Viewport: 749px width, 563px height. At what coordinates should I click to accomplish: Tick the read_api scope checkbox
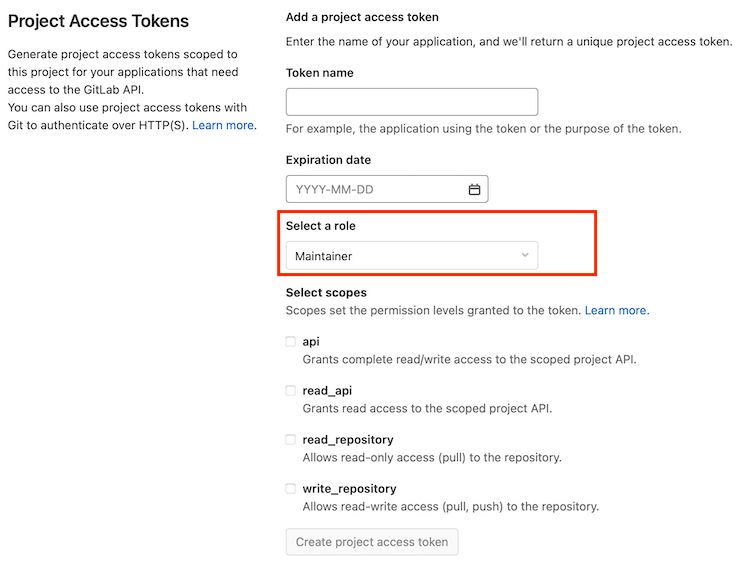point(291,391)
